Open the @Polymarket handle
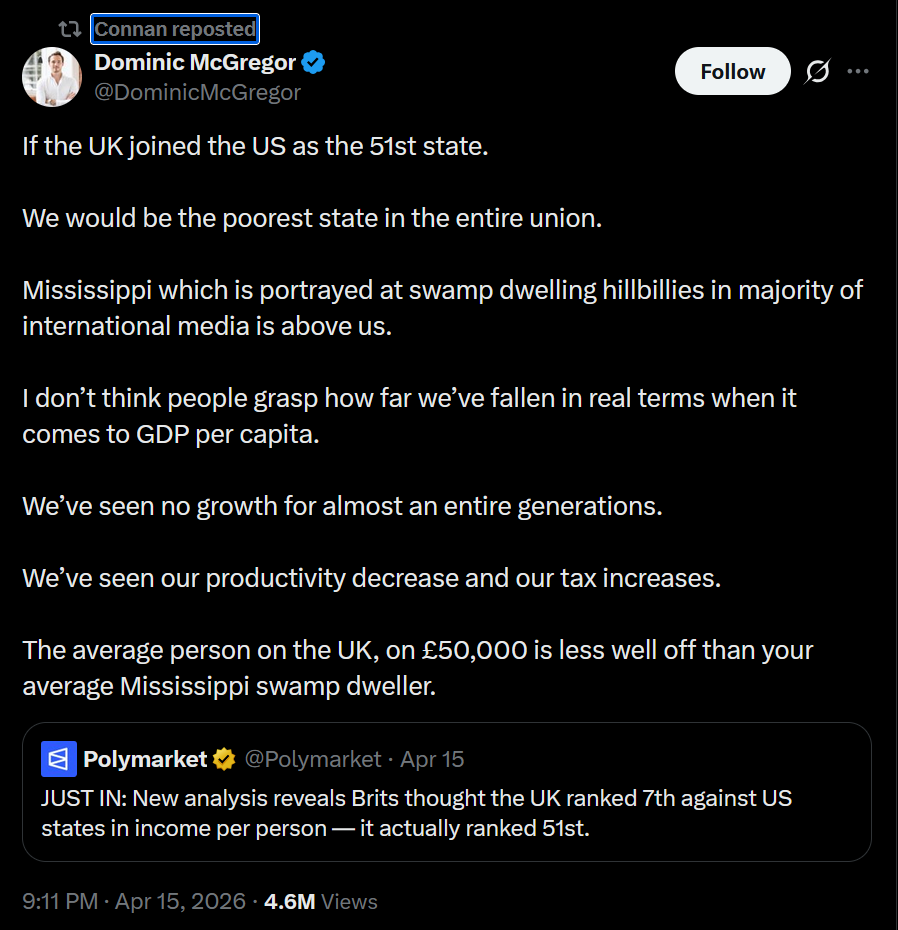898x930 pixels. pyautogui.click(x=313, y=760)
